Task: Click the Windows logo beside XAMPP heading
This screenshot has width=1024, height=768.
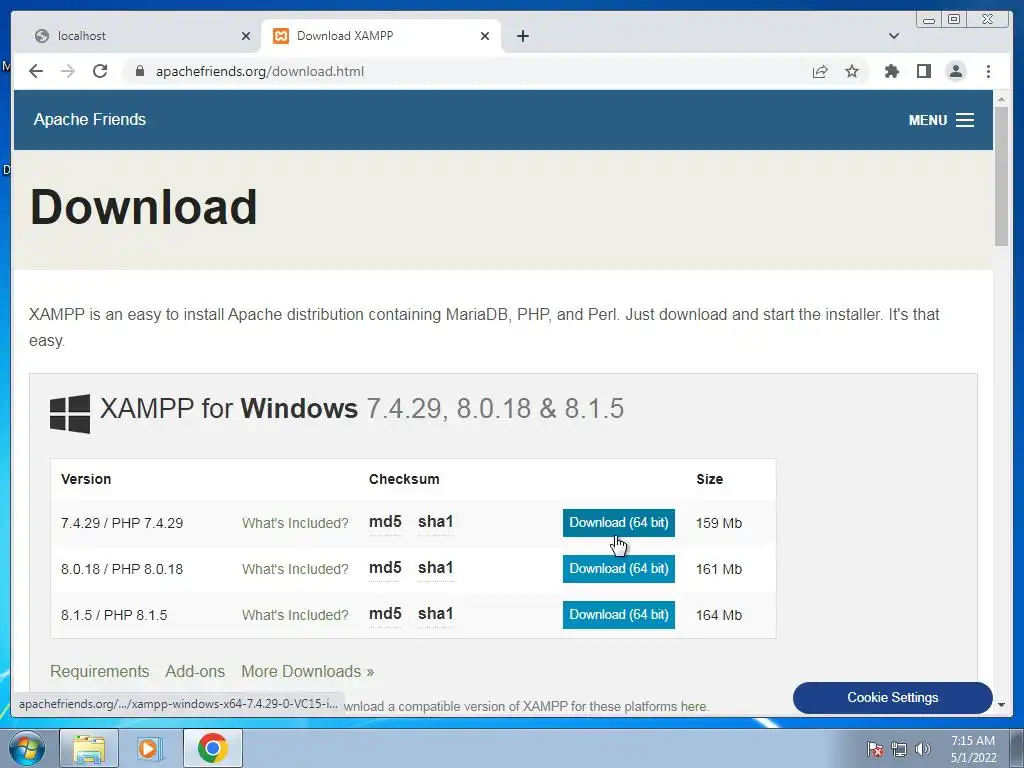Action: click(70, 413)
